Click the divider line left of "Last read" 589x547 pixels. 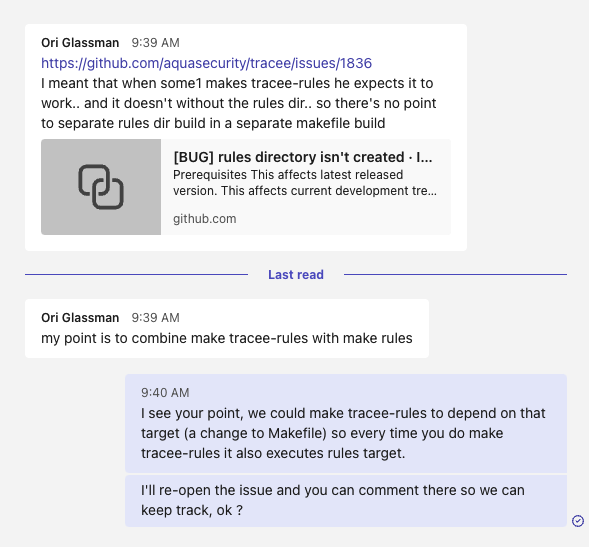[x=136, y=275]
